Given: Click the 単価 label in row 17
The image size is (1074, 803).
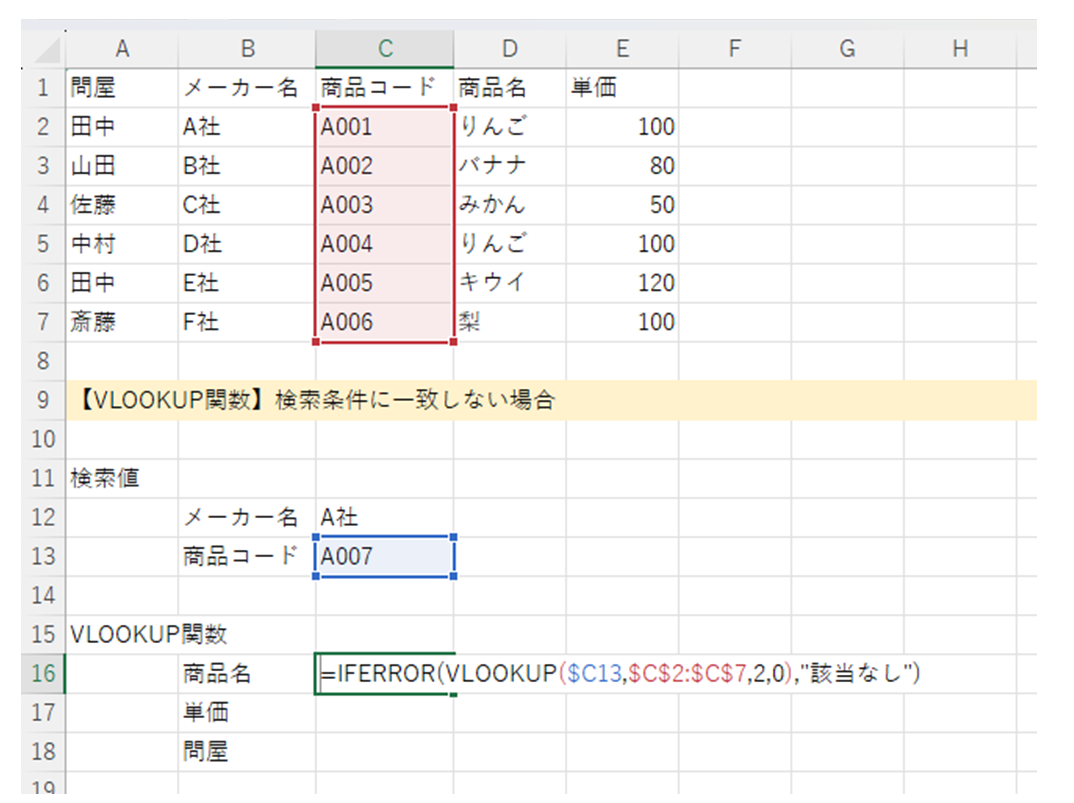Looking at the screenshot, I should [247, 713].
